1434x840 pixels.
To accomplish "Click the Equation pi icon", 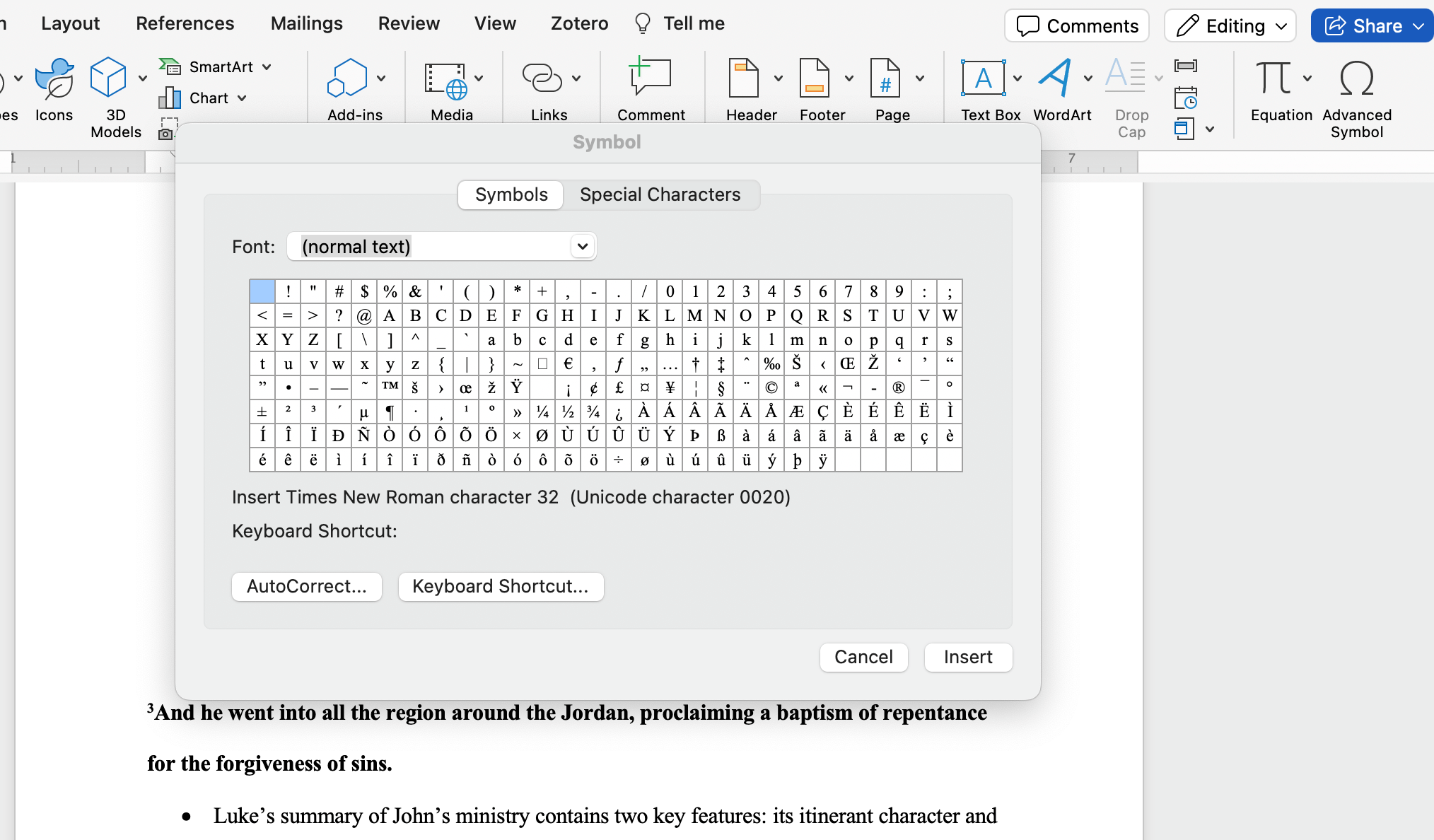I will [1273, 78].
